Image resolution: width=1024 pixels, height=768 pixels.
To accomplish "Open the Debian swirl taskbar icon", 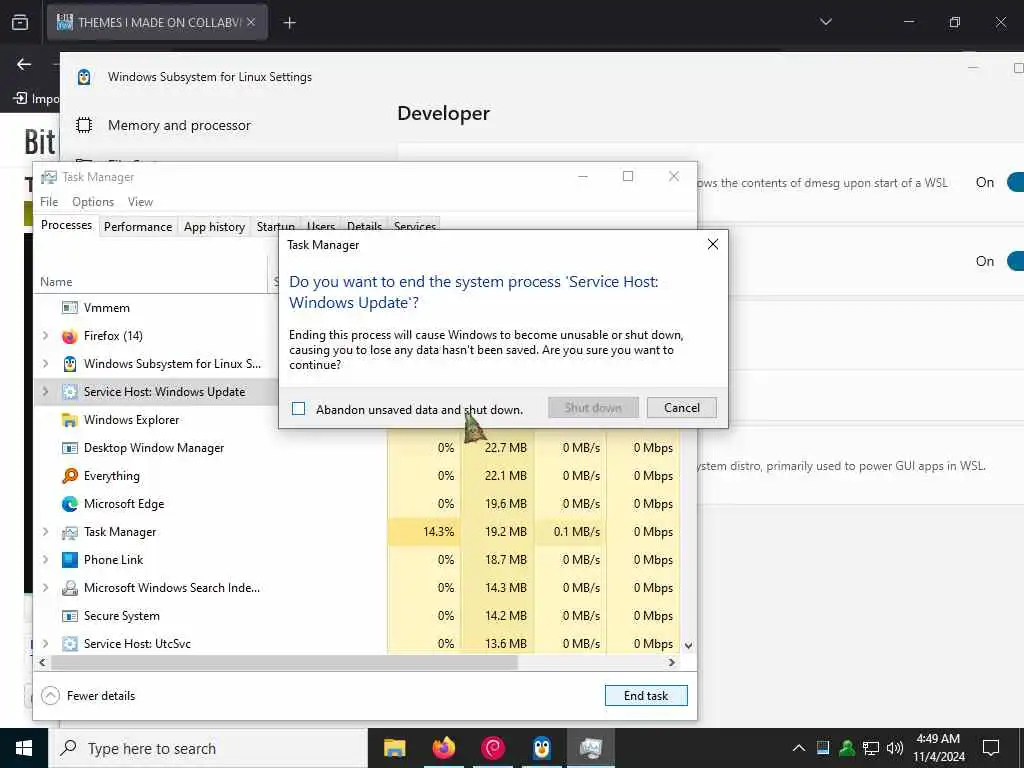I will (x=493, y=748).
